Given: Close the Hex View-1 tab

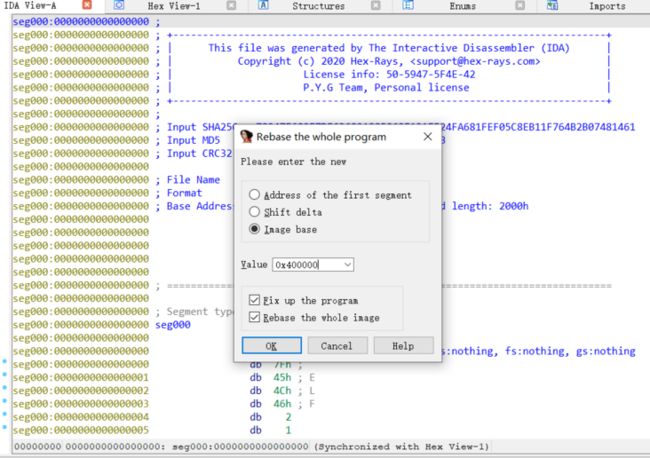Looking at the screenshot, I should coord(231,6).
